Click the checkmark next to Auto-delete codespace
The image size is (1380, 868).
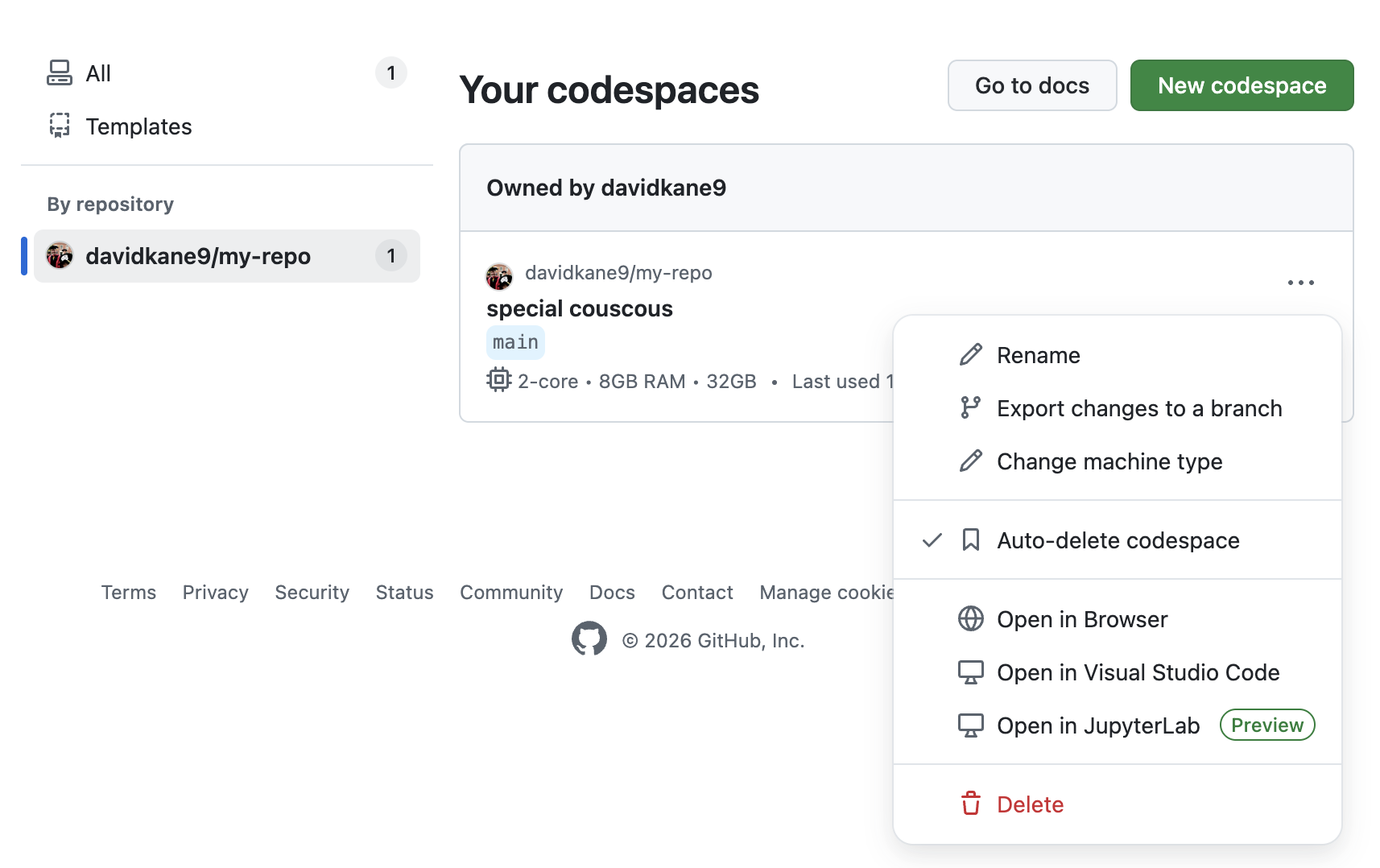pos(932,540)
